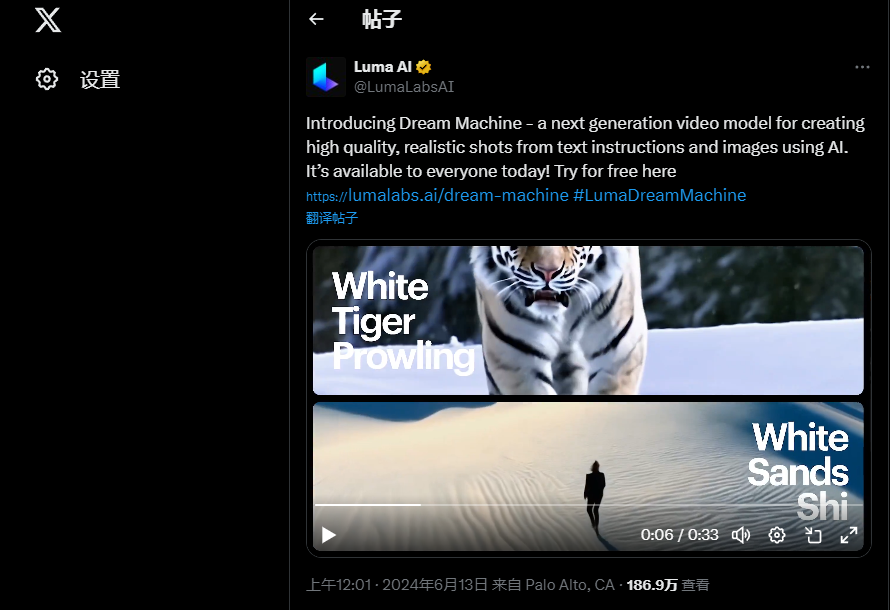
Task: Play the video with the play button
Action: tap(329, 535)
